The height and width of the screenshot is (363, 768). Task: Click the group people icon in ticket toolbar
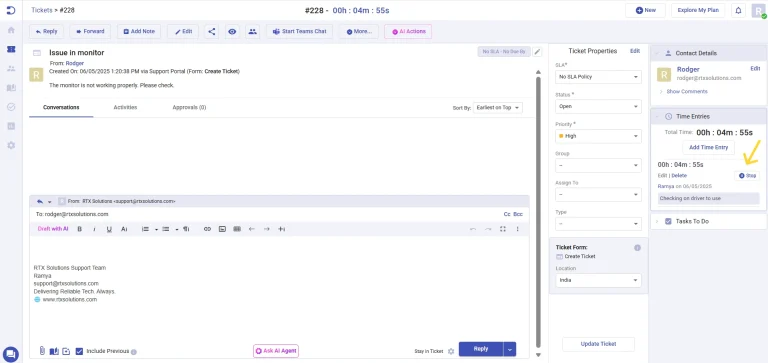pyautogui.click(x=252, y=31)
